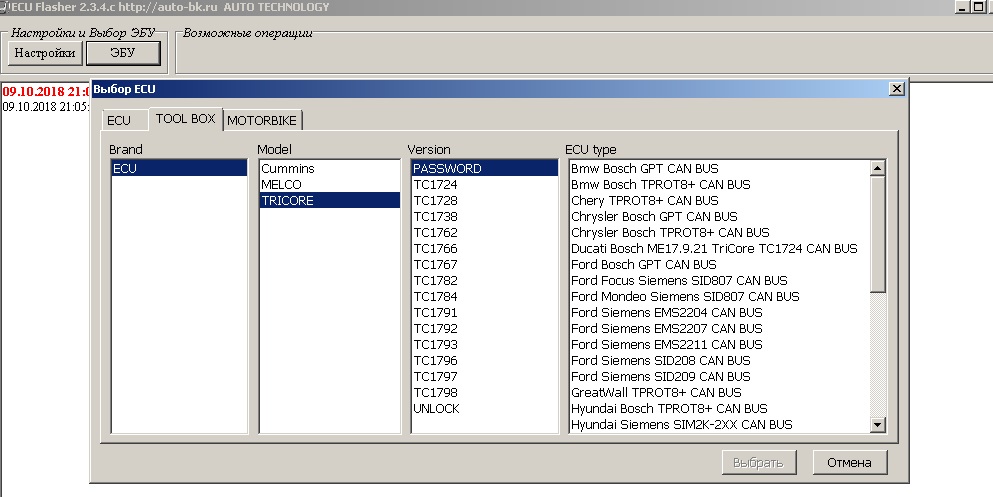Image resolution: width=993 pixels, height=497 pixels.
Task: Select MELCO in the Model list
Action: [x=330, y=184]
